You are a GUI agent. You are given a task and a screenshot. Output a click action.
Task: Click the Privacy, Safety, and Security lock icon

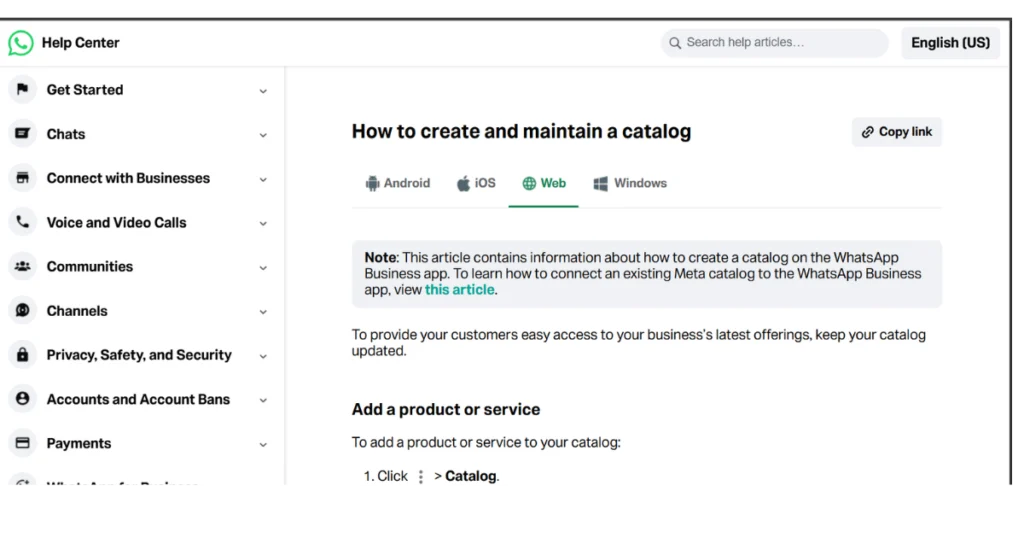[22, 355]
